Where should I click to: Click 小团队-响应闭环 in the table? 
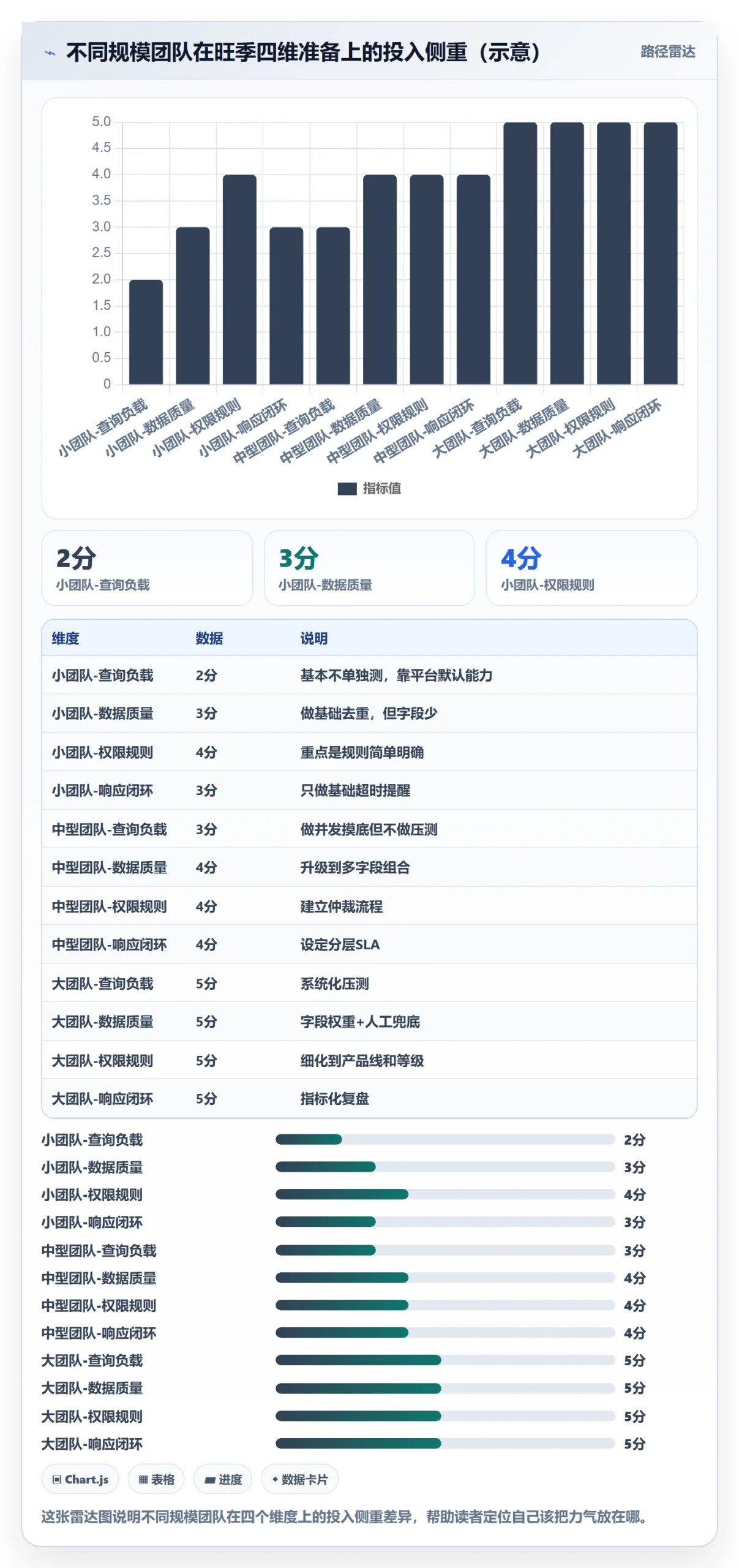[102, 790]
